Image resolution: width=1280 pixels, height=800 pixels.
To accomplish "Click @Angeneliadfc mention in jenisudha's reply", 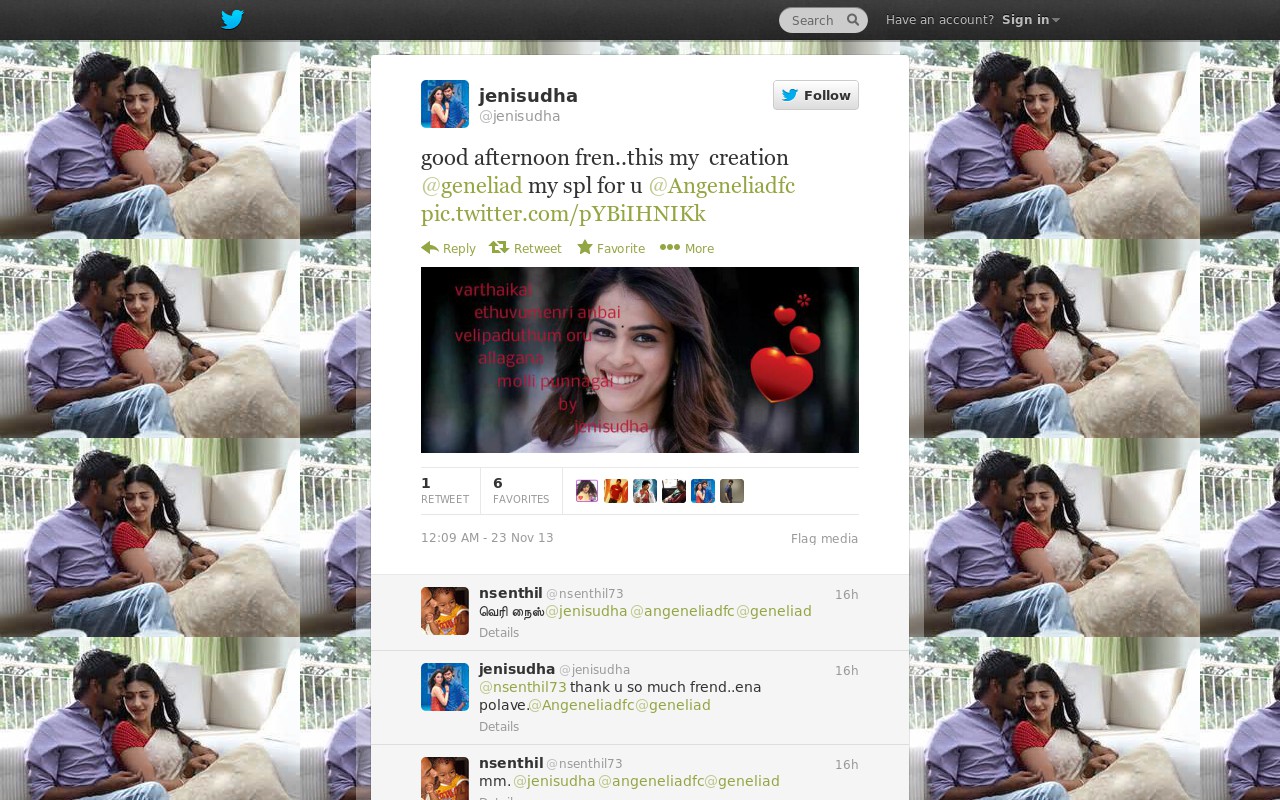I will pos(581,705).
